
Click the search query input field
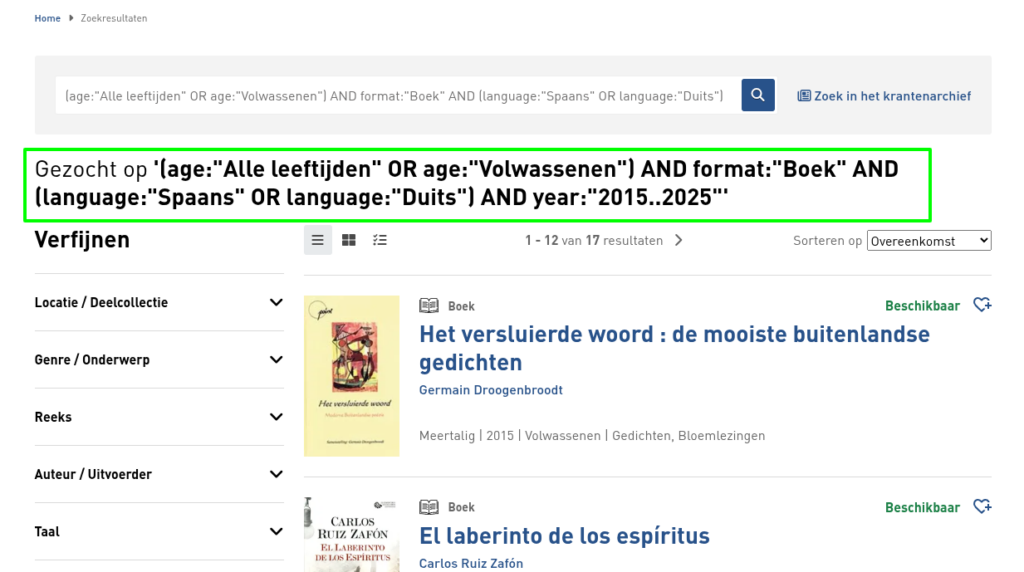click(x=395, y=96)
